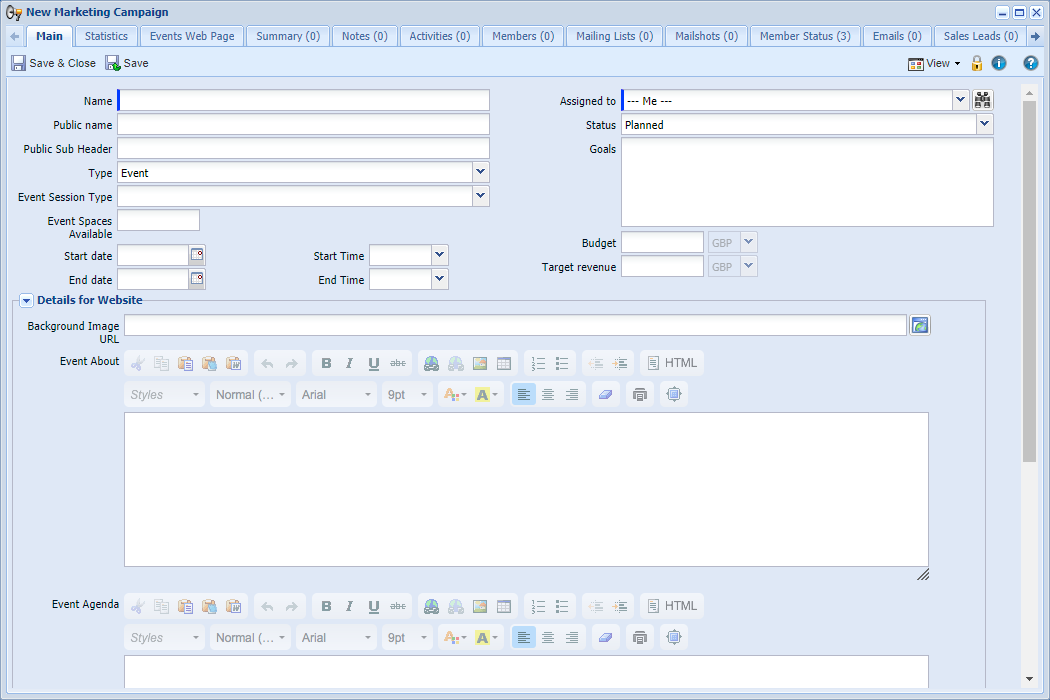Click the Save button
The image size is (1050, 700).
click(127, 63)
